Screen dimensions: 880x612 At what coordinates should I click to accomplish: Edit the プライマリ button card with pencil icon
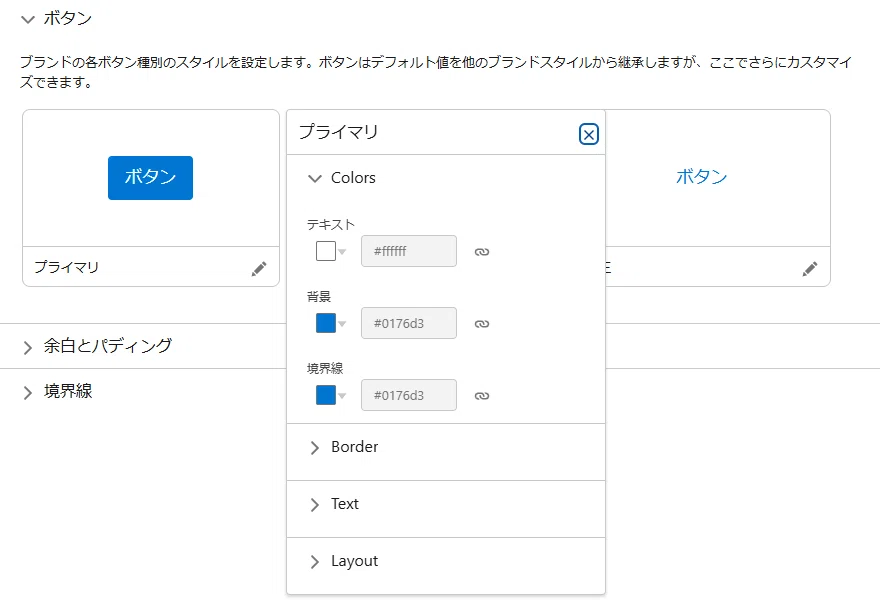[259, 269]
